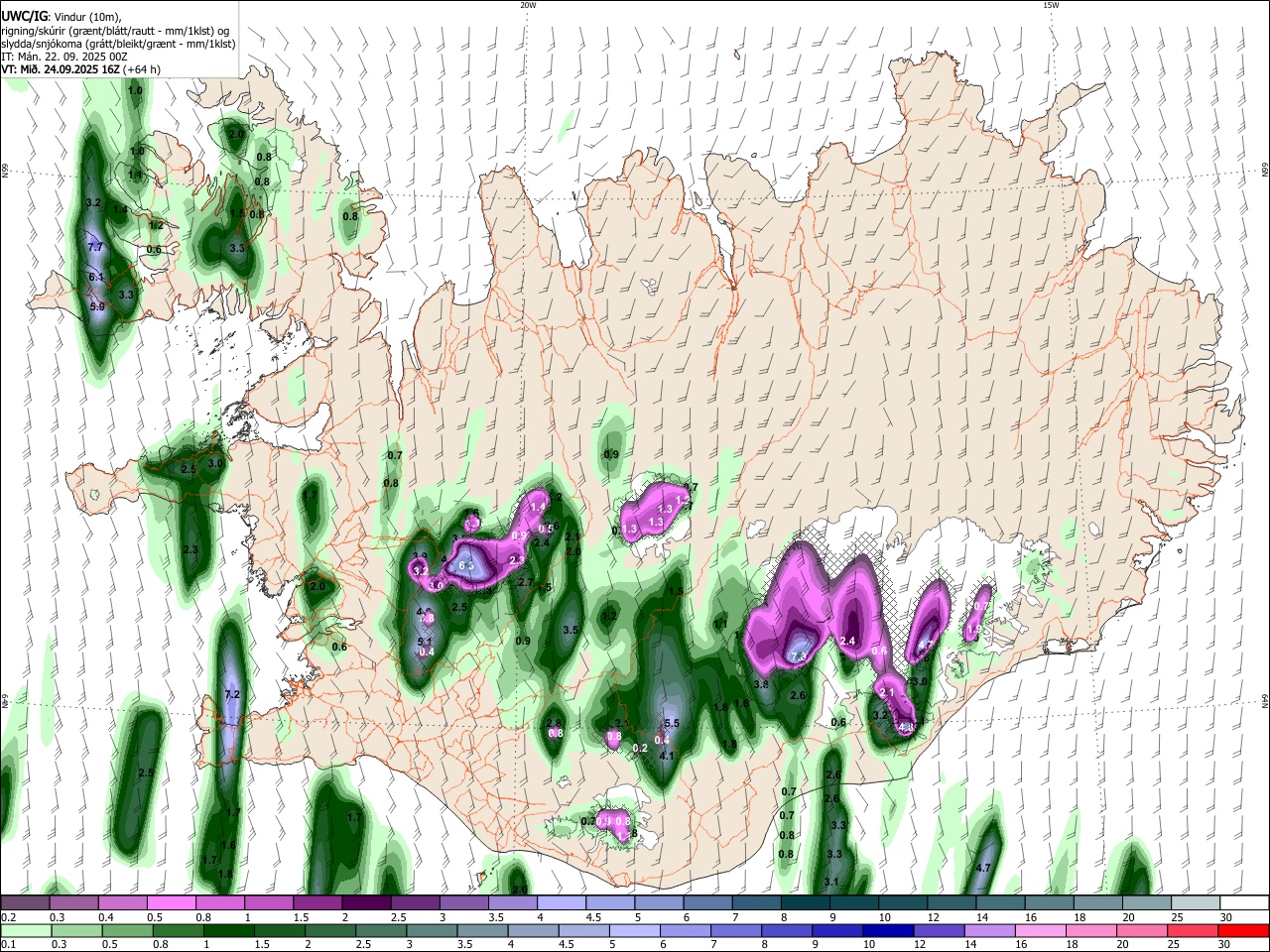
Task: Click the 15W longitude label
Action: pyautogui.click(x=1050, y=5)
